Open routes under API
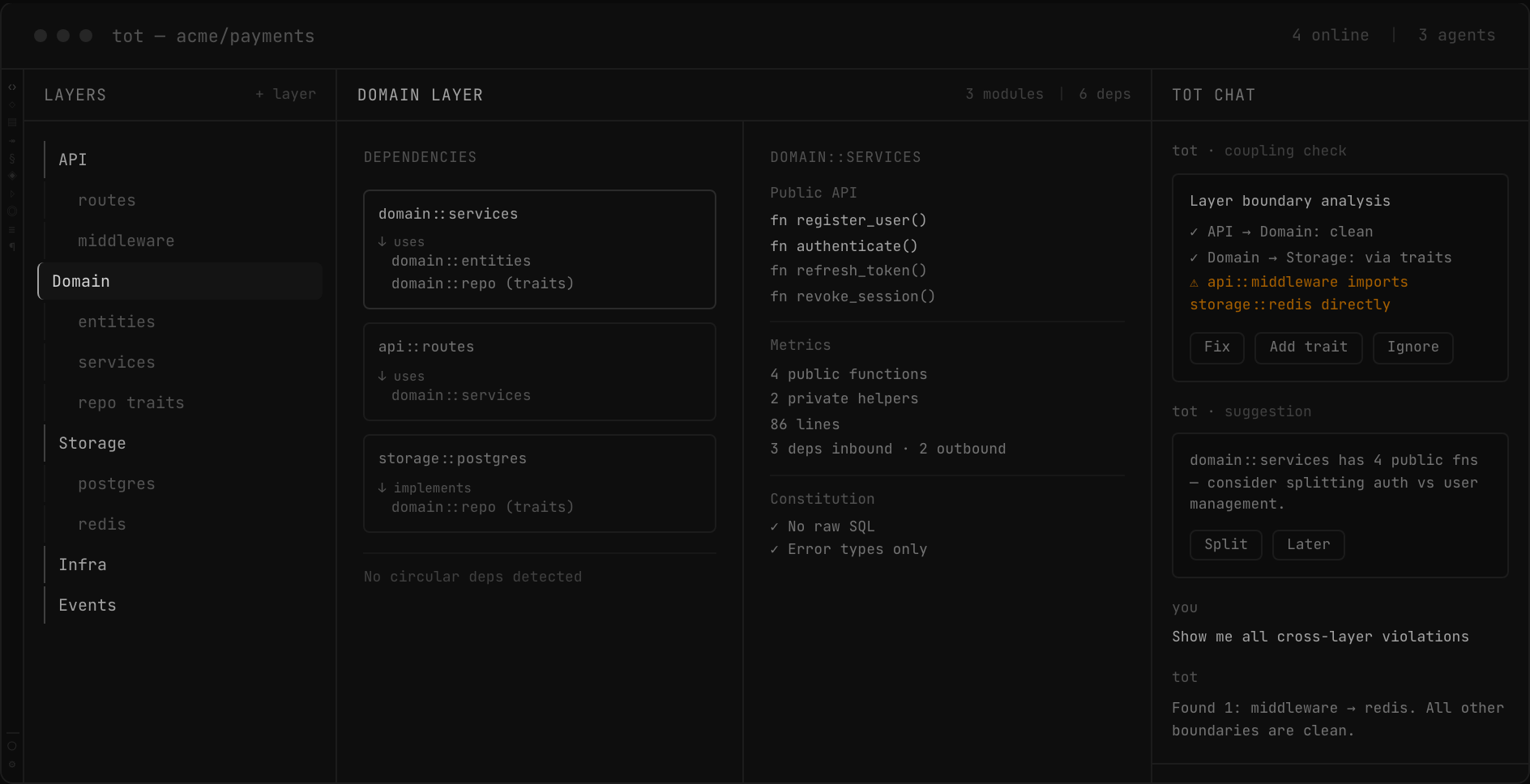Screen dimensions: 1530x784 click(182, 200)
